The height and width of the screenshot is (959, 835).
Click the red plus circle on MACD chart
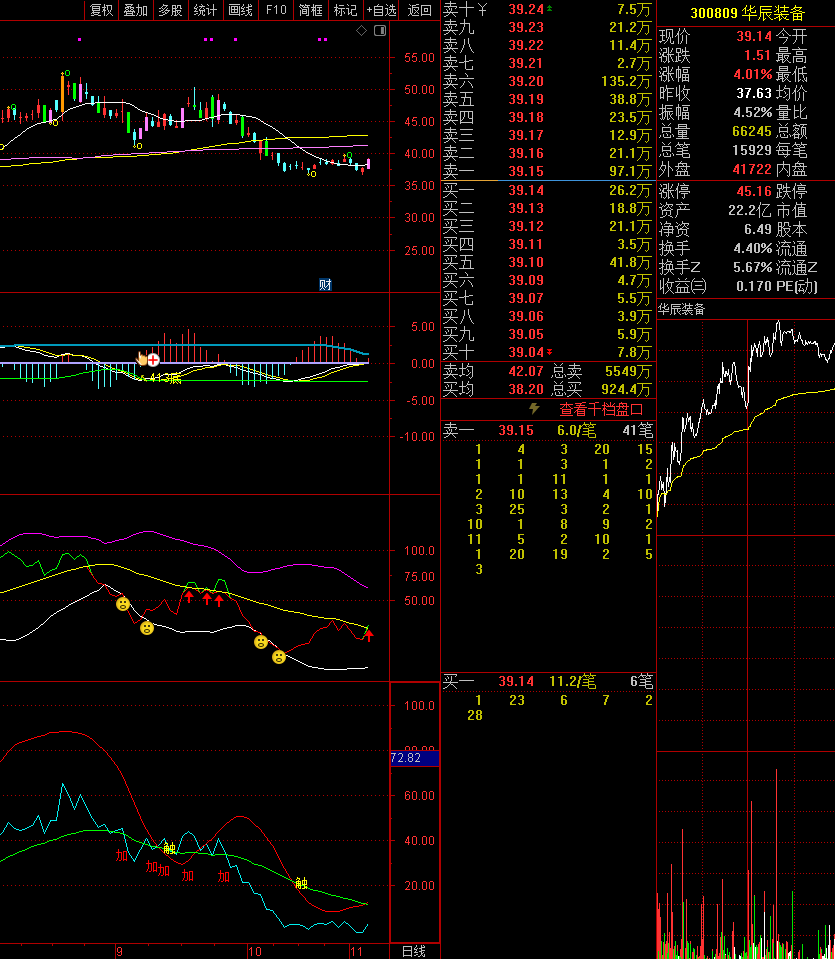coord(153,358)
